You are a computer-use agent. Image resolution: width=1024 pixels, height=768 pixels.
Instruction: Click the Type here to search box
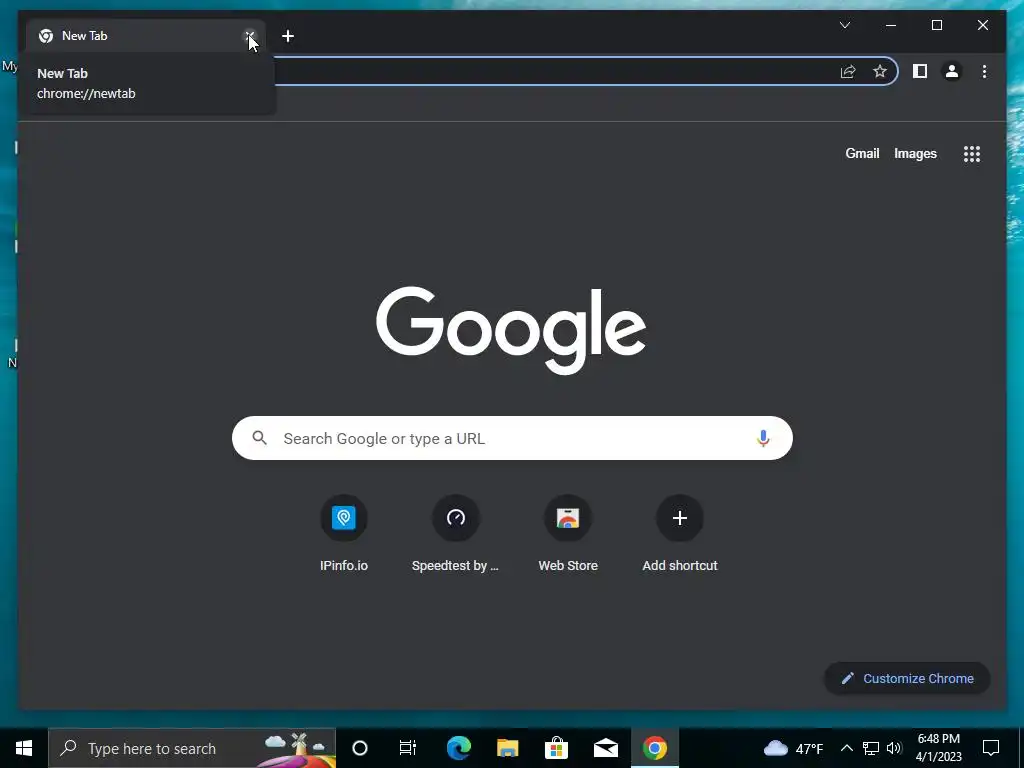pyautogui.click(x=192, y=748)
